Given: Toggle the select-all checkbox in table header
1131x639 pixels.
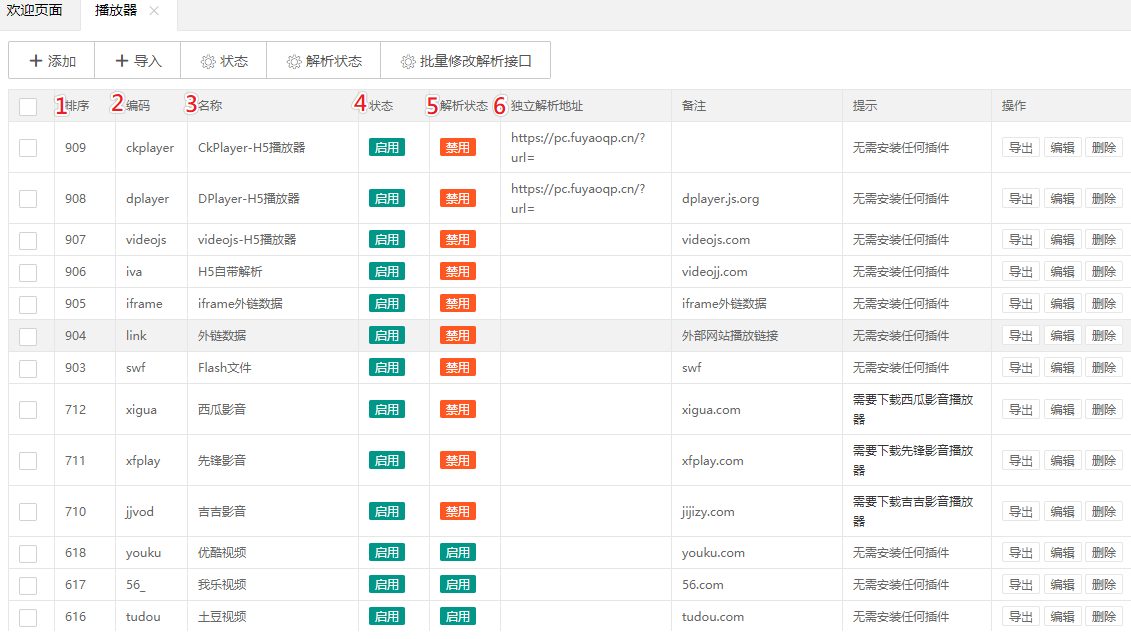Looking at the screenshot, I should [x=28, y=106].
